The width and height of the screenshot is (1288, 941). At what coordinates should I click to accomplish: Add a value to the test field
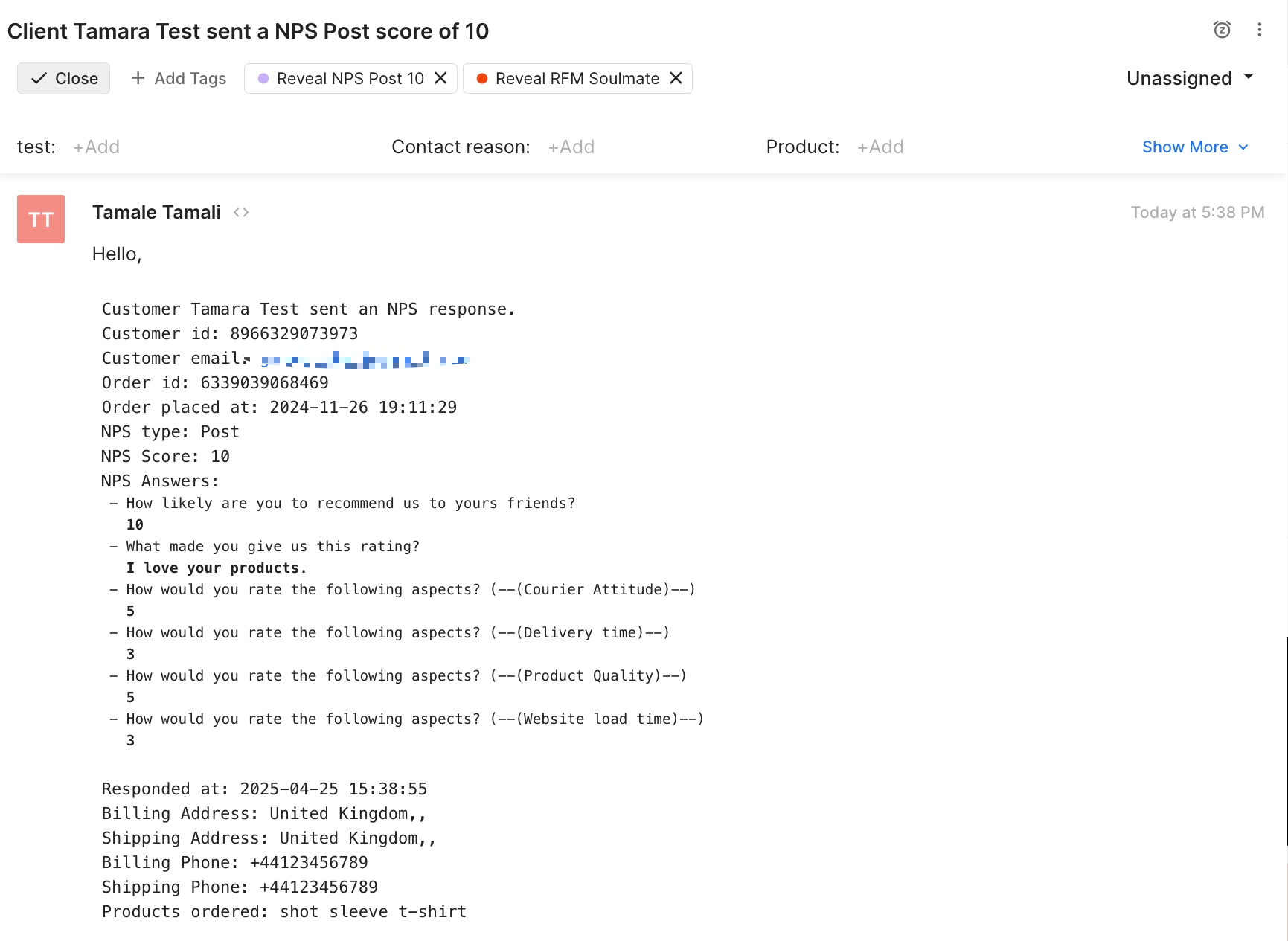[x=97, y=147]
